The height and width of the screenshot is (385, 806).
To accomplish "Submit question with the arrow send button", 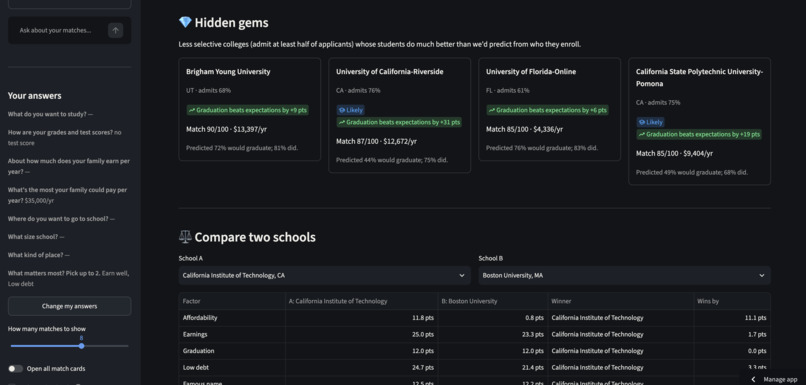I will (x=115, y=30).
